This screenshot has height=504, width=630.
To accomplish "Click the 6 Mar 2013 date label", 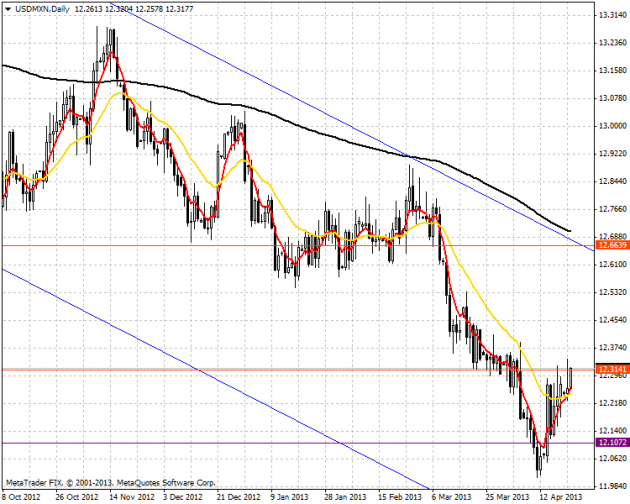I will (448, 496).
